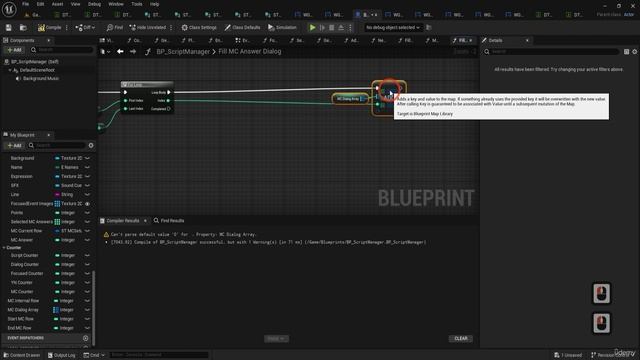The image size is (640, 360).
Task: Click the Line variable String type pill
Action: [64, 195]
